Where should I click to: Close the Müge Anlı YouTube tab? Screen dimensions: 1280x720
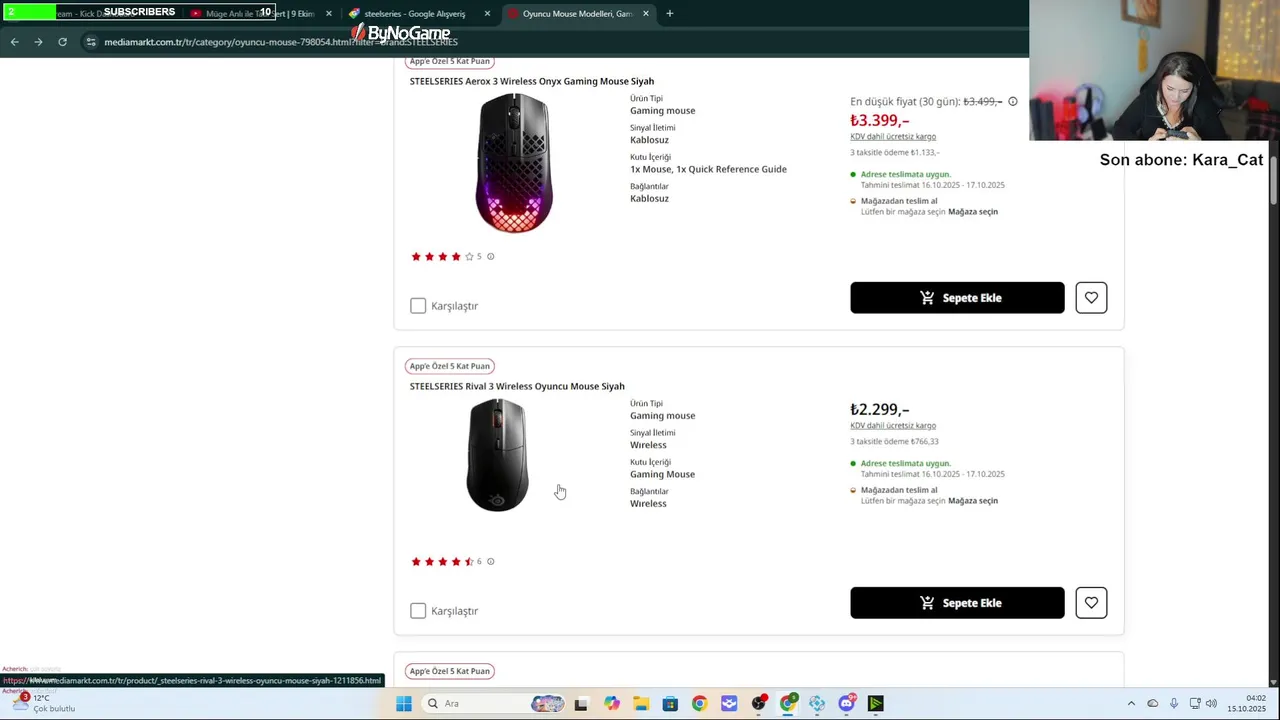pyautogui.click(x=328, y=14)
